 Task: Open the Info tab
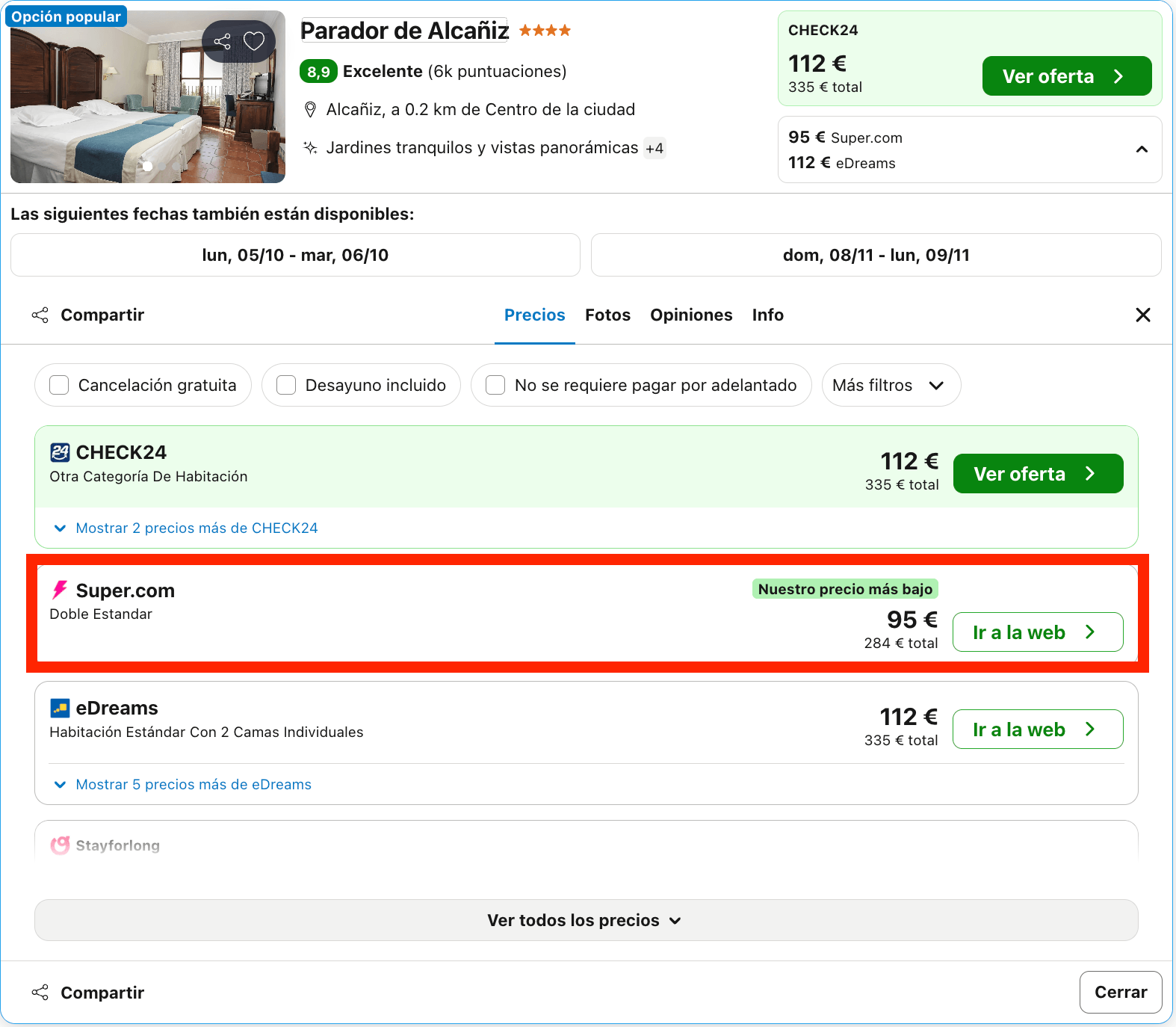(768, 315)
